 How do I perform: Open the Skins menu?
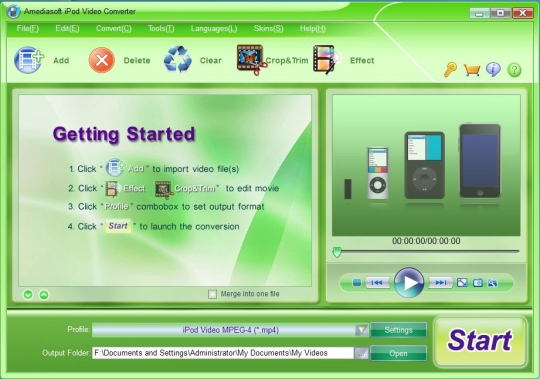point(269,29)
